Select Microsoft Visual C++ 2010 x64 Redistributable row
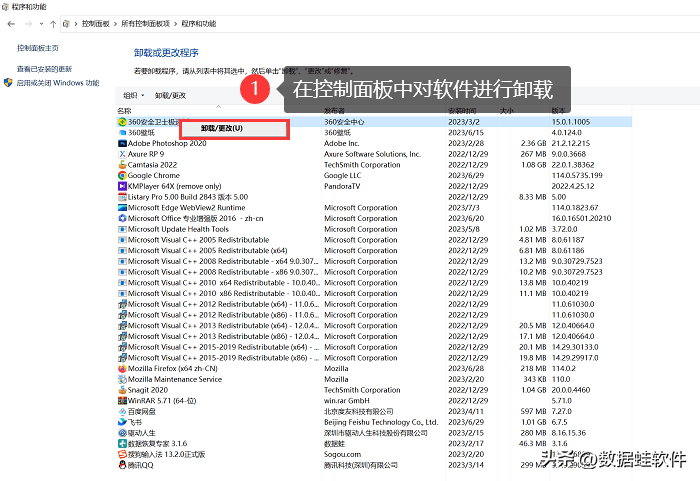Viewport: 700px width, 481px height. pos(374,283)
